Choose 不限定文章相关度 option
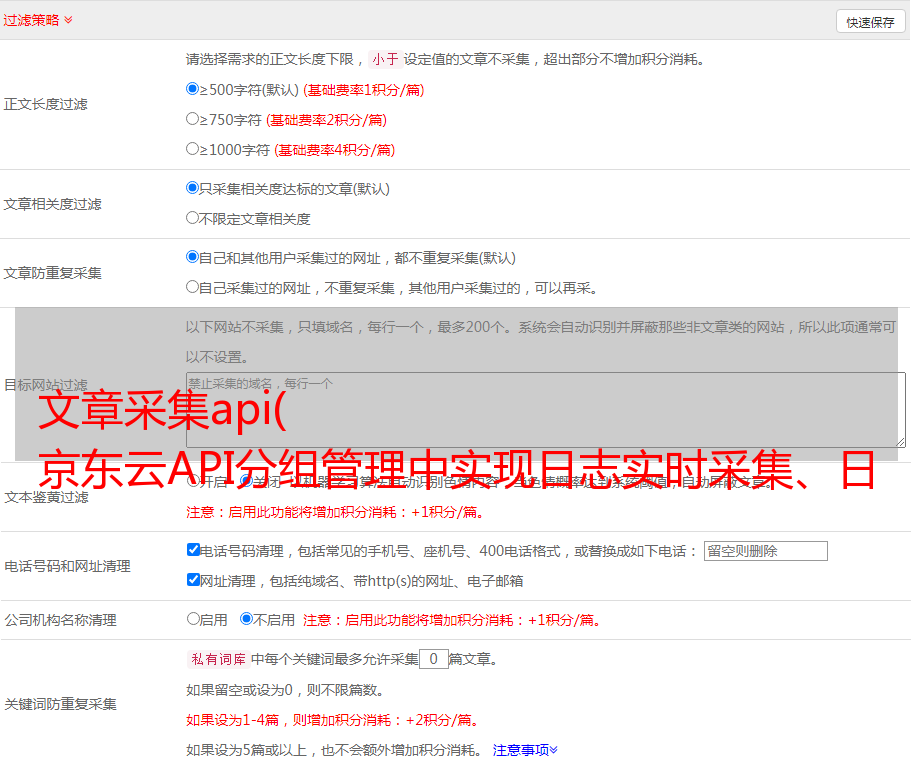The width and height of the screenshot is (912, 768). coord(193,218)
